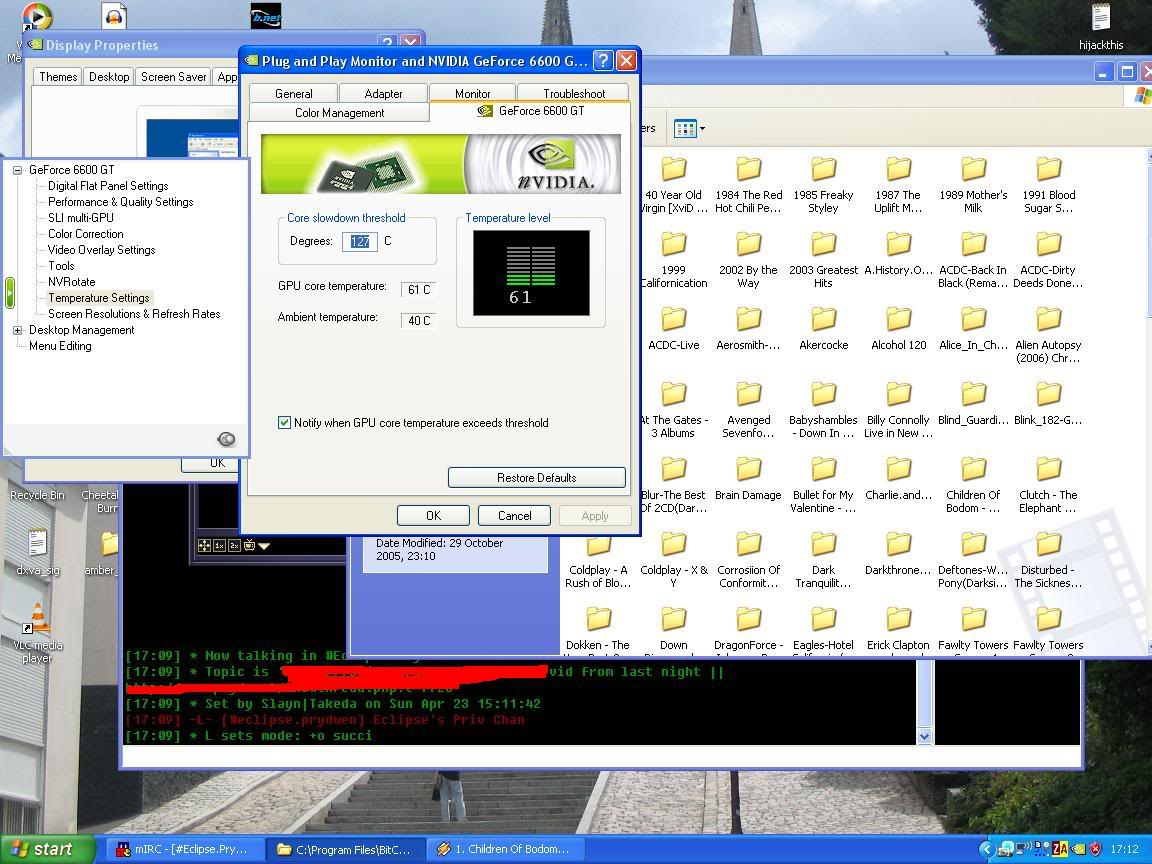The image size is (1152, 864).
Task: Select the ACDC-Back In Black folder
Action: coord(973,259)
